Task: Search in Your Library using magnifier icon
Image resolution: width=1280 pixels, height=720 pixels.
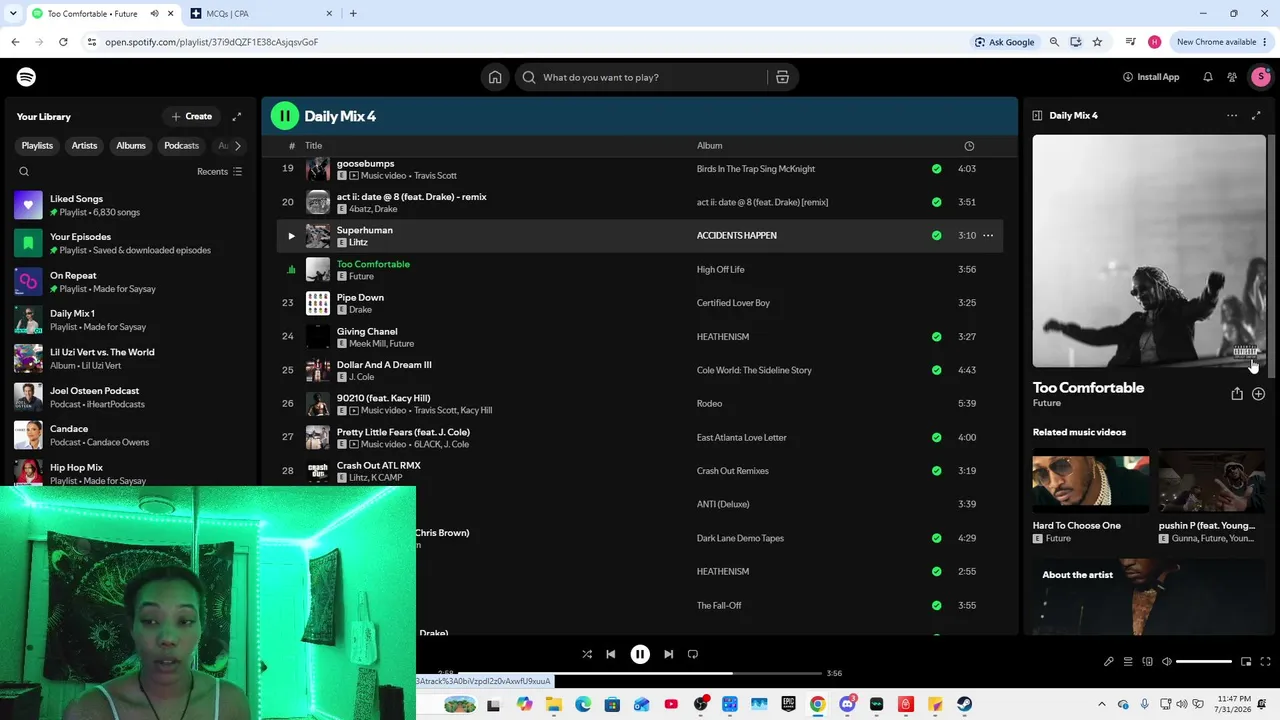Action: click(x=24, y=171)
